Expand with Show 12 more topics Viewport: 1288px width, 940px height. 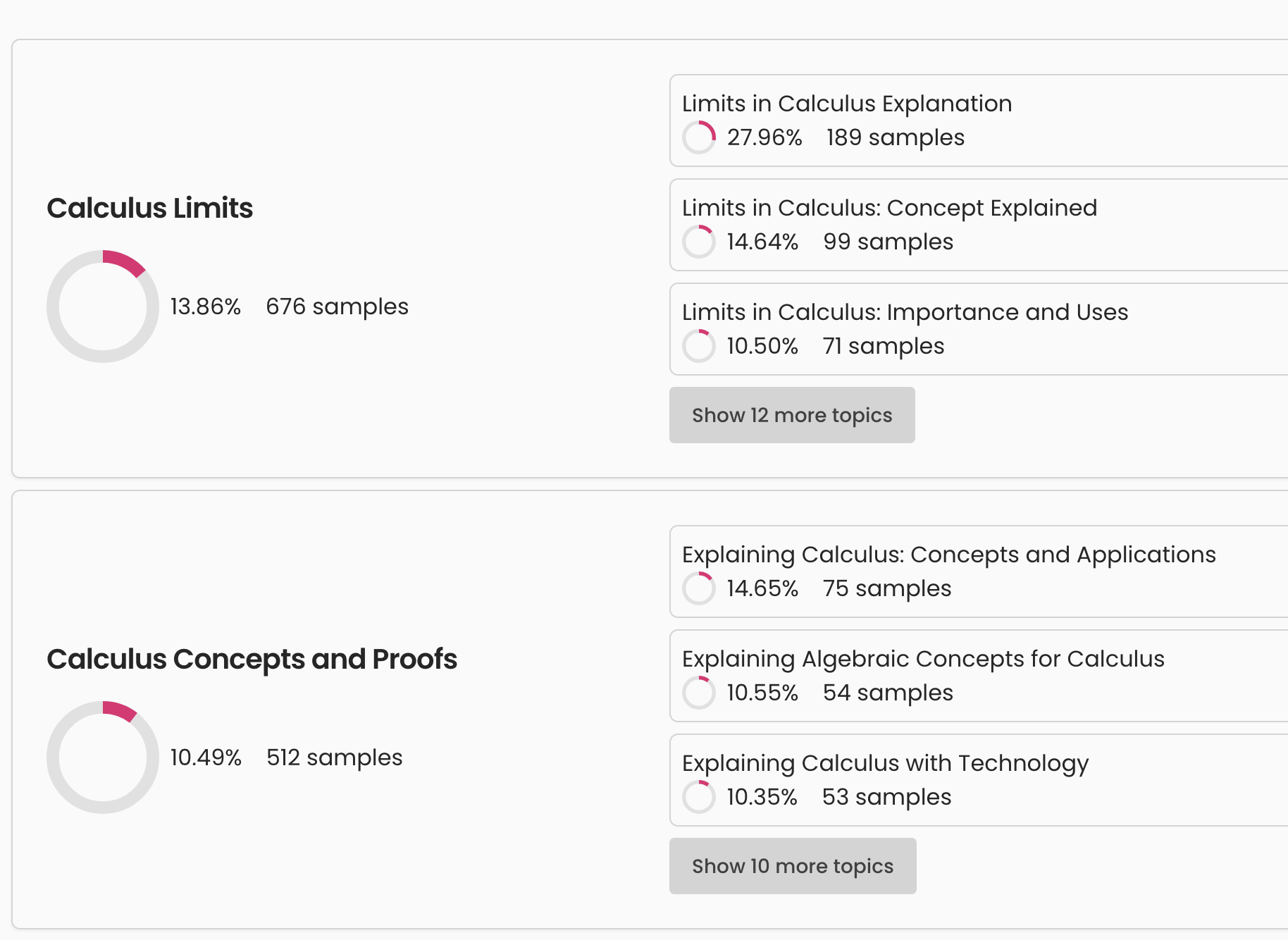click(x=792, y=415)
